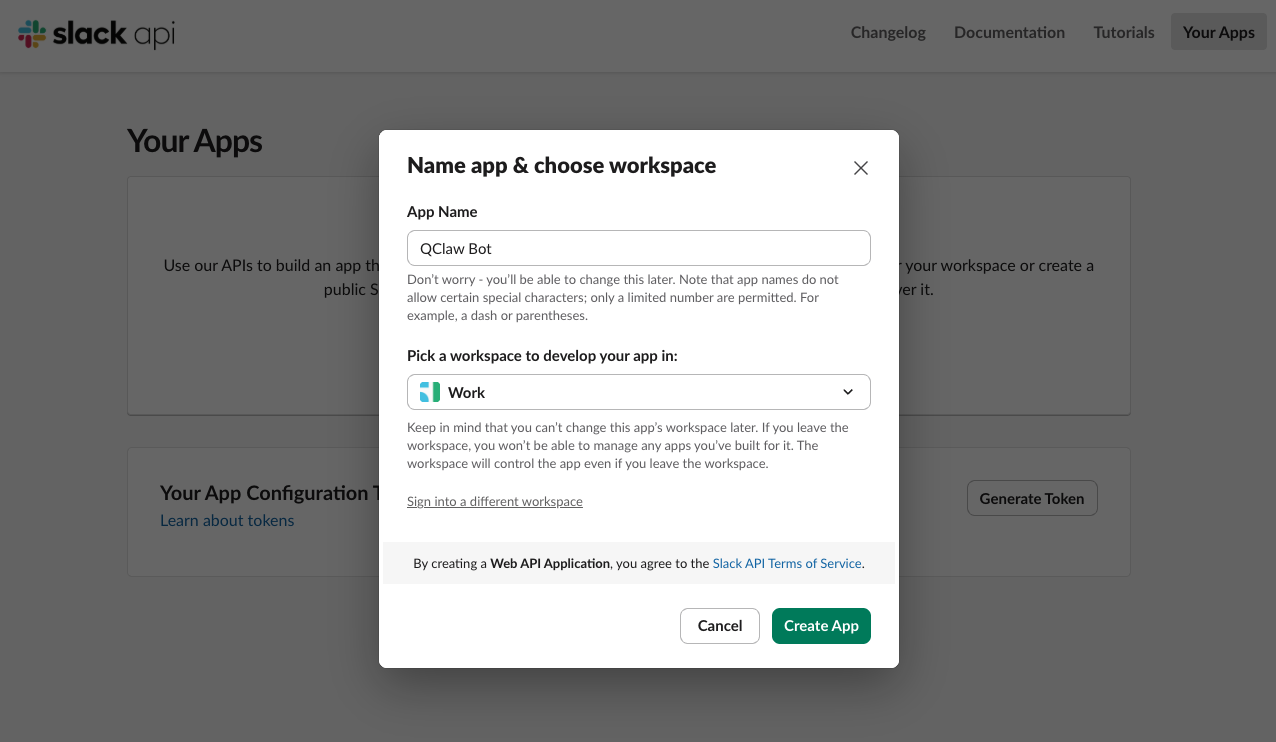Open the Tutorials nav item

(1124, 32)
